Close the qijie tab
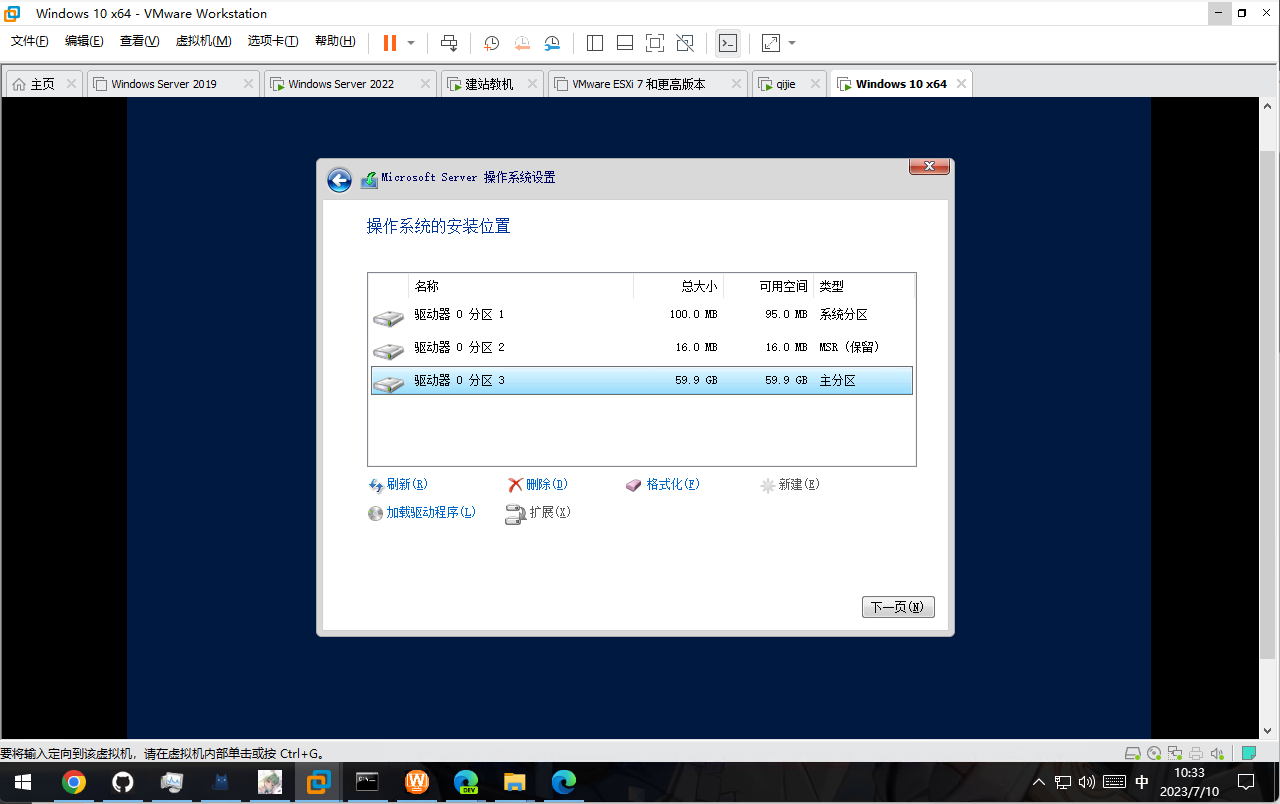 tap(816, 84)
